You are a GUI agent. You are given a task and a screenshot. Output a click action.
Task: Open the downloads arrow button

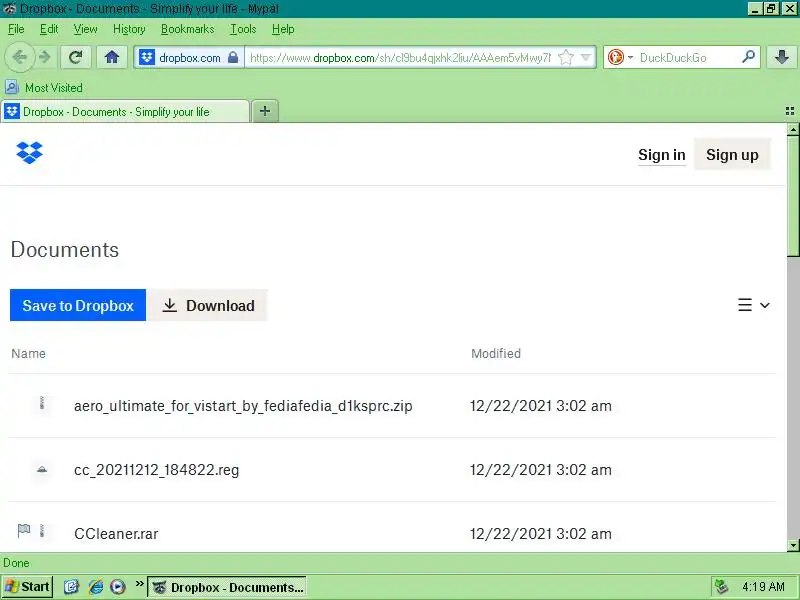(x=782, y=57)
